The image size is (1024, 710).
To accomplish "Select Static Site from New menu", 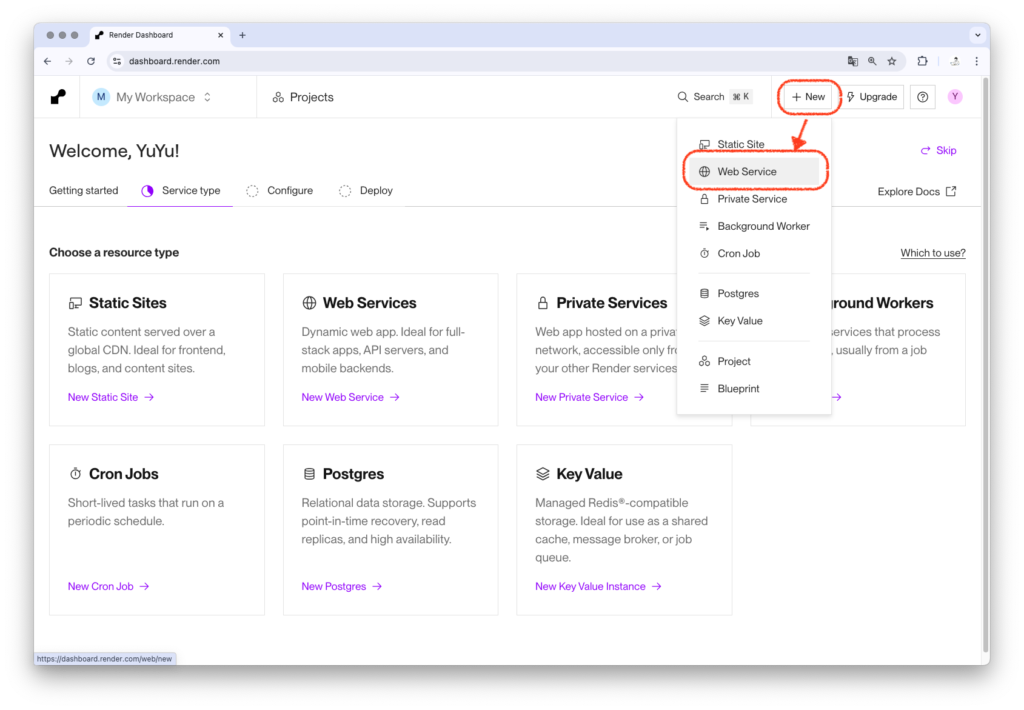I will click(754, 144).
